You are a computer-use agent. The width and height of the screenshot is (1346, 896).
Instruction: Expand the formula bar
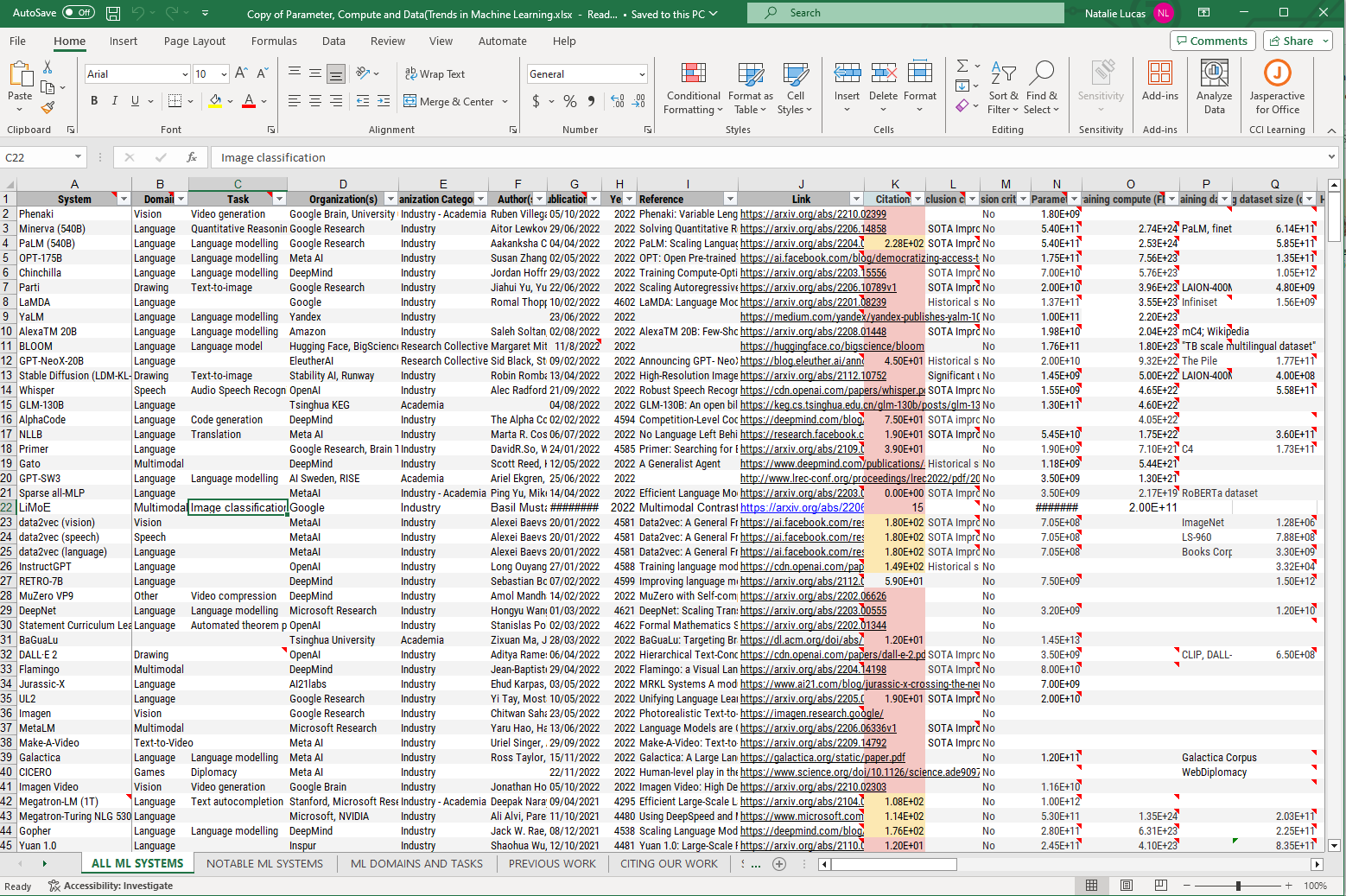click(1331, 157)
